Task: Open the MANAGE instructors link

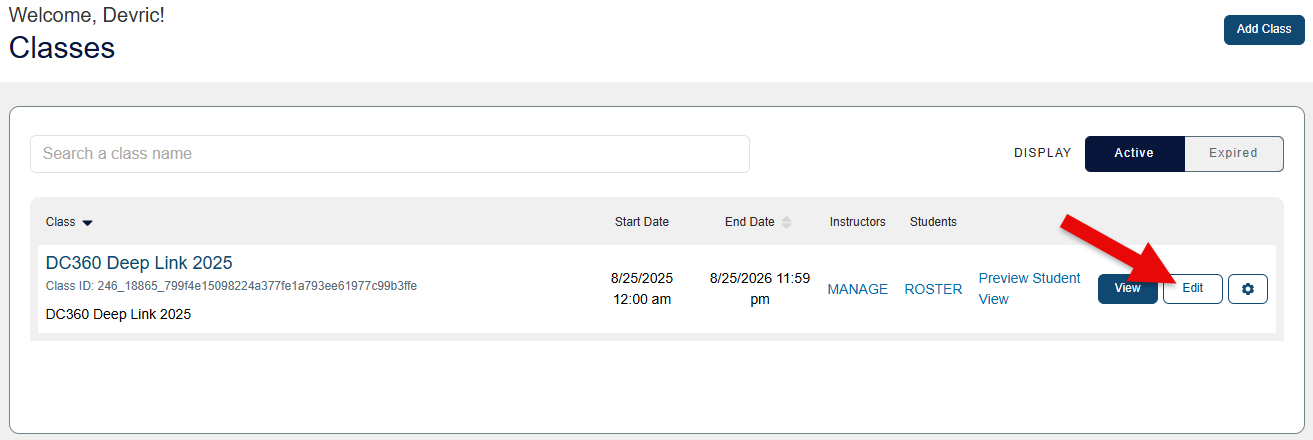Action: point(857,289)
